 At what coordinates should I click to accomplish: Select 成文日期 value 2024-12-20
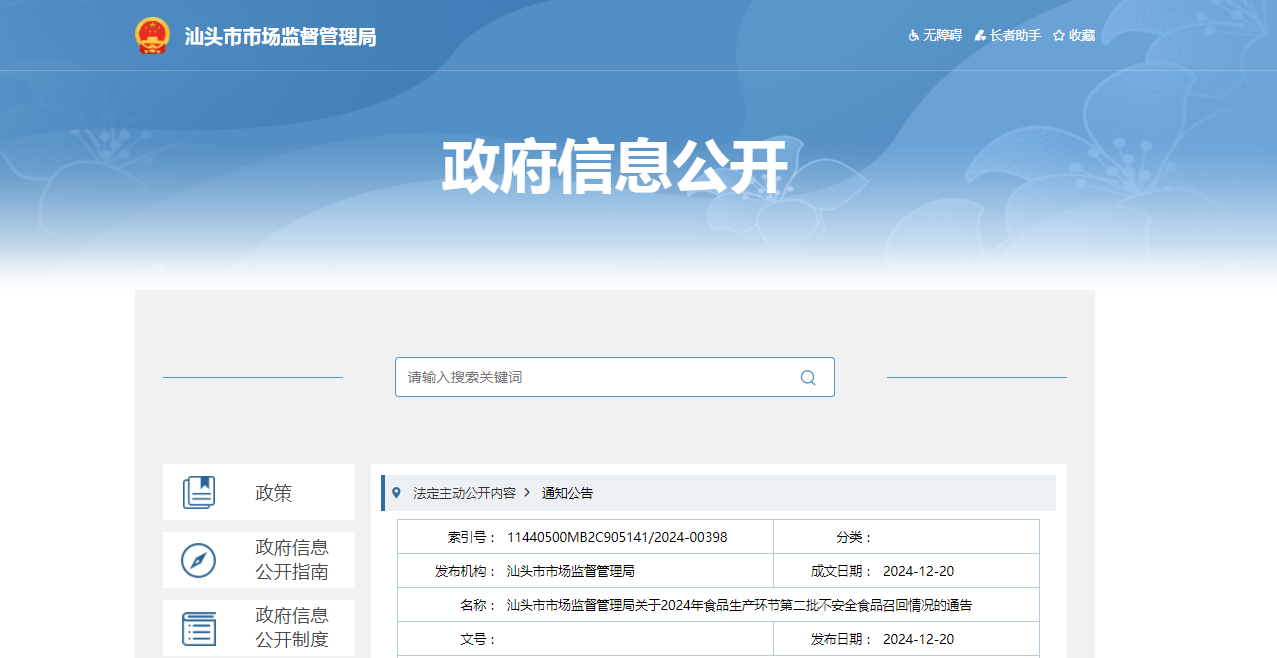(918, 571)
